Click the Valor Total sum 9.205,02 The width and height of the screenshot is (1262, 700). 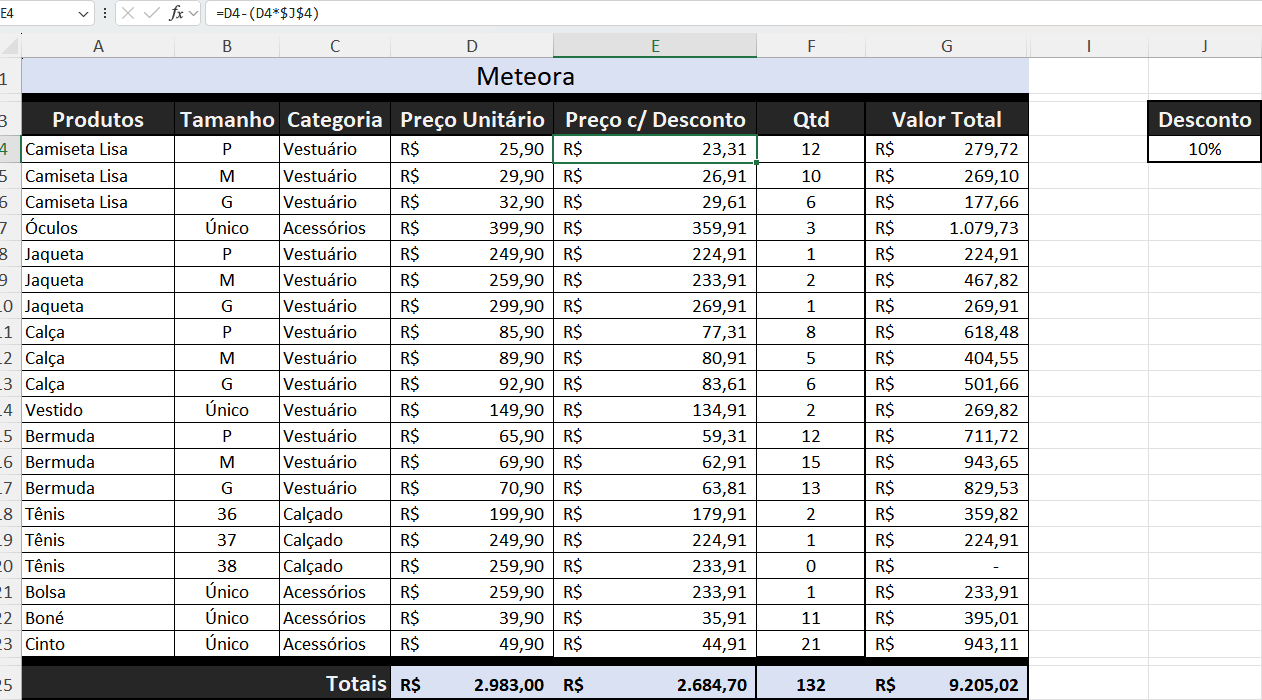click(946, 685)
